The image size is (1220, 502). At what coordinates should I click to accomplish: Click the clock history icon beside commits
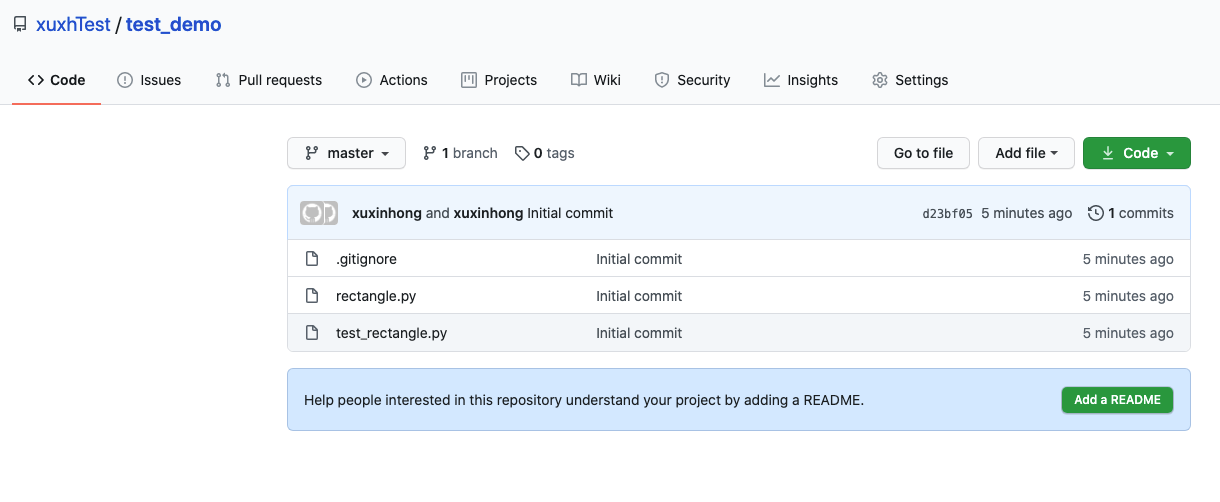[1096, 213]
